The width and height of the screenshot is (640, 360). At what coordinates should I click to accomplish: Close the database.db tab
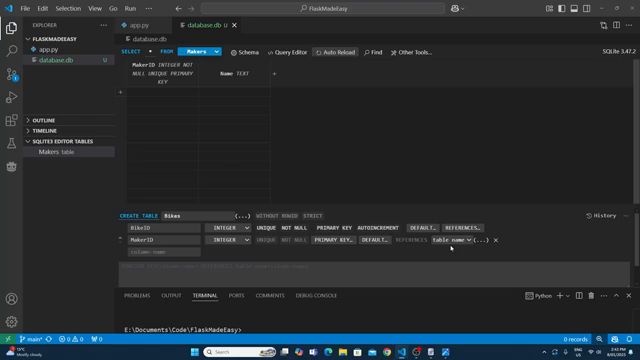click(x=234, y=25)
